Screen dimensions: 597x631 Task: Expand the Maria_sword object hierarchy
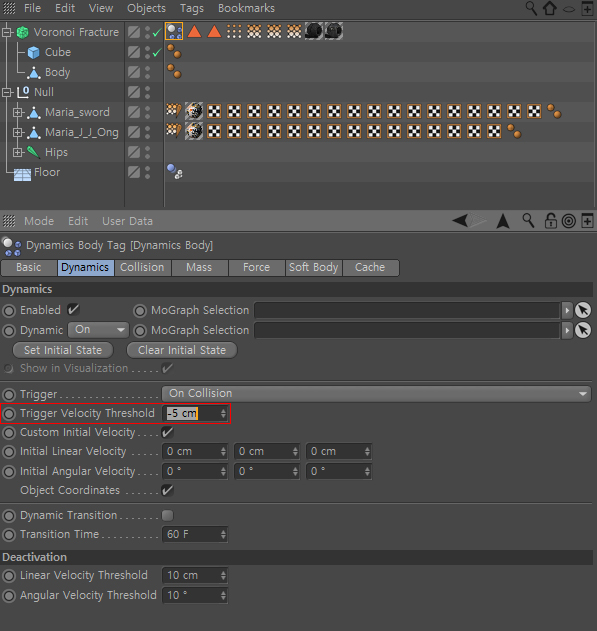(x=17, y=112)
